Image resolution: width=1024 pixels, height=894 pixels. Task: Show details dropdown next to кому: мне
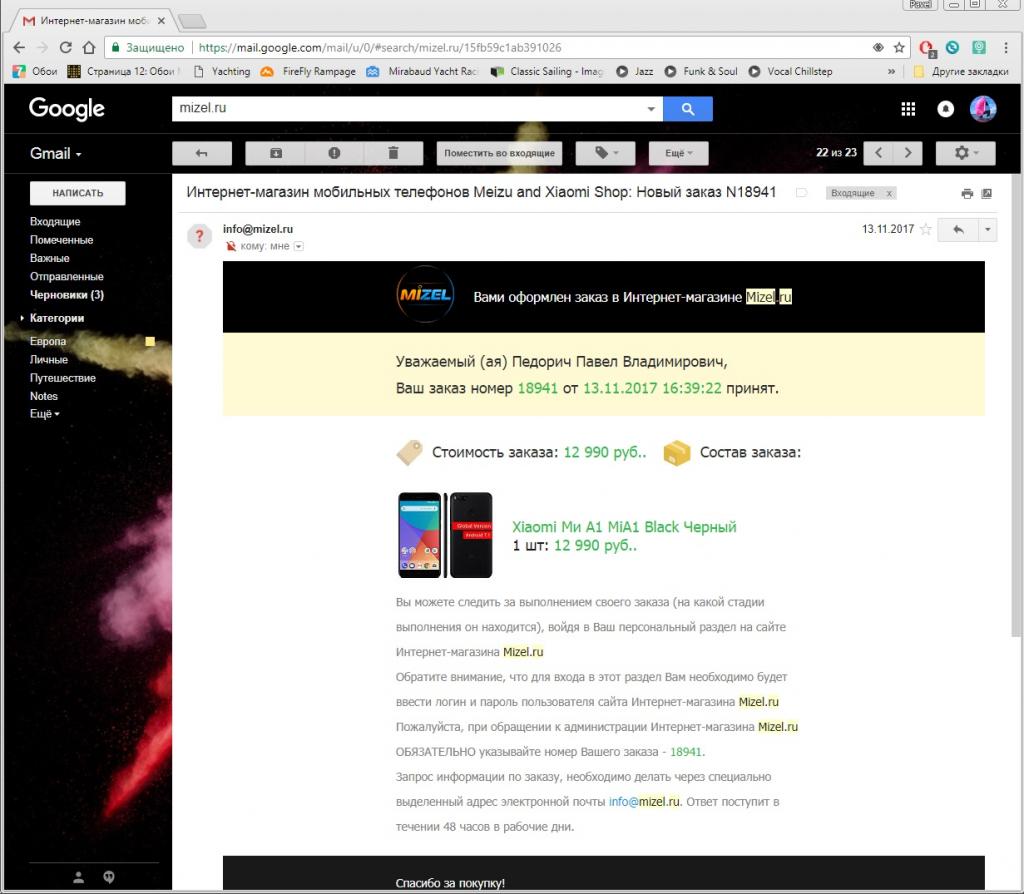298,246
